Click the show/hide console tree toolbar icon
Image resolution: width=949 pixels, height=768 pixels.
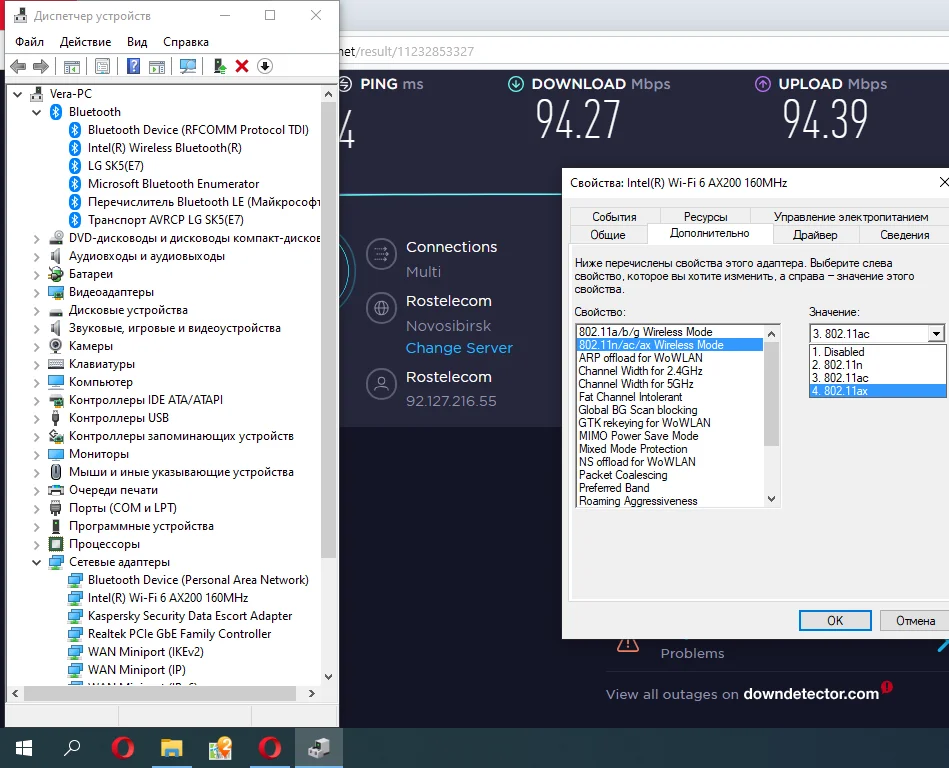[72, 67]
